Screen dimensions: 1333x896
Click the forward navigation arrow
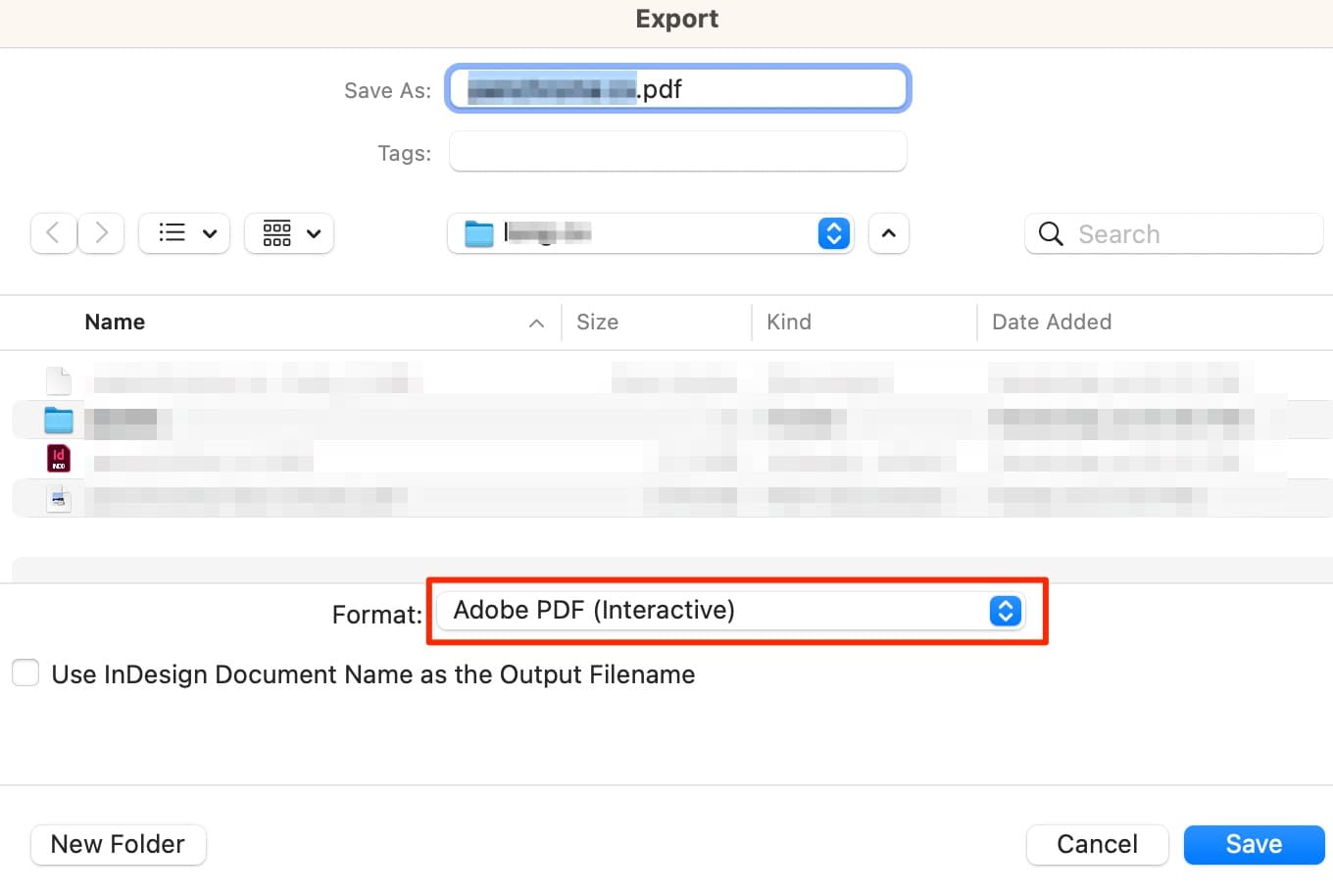coord(101,233)
